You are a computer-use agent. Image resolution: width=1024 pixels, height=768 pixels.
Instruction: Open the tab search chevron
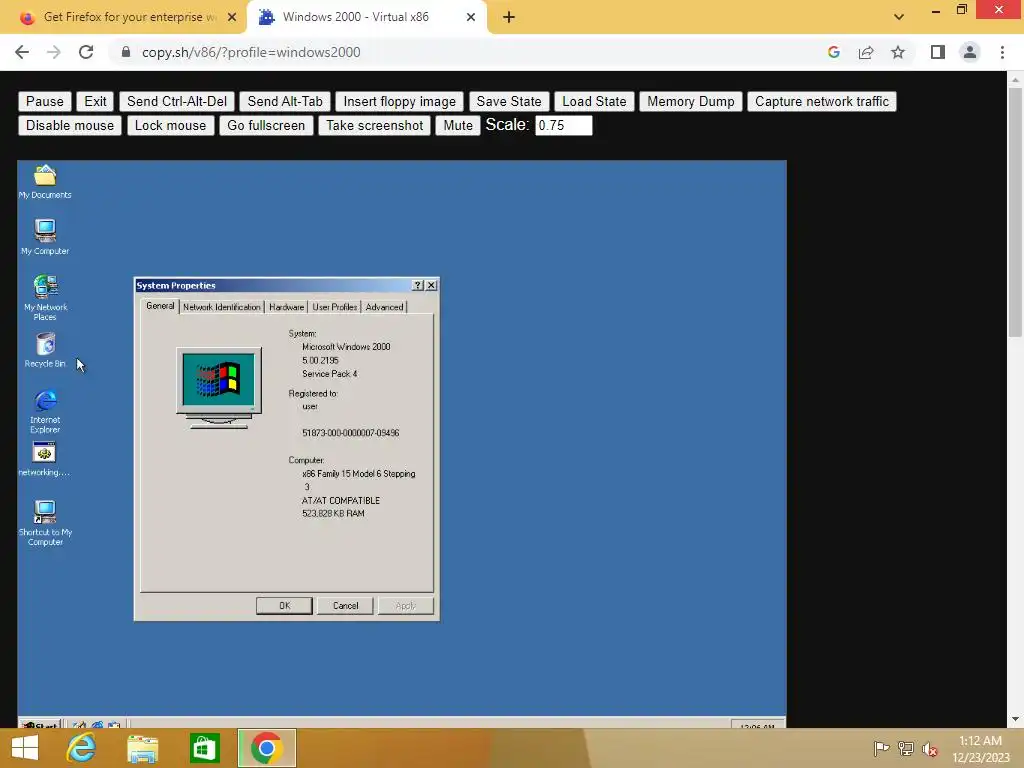[899, 17]
